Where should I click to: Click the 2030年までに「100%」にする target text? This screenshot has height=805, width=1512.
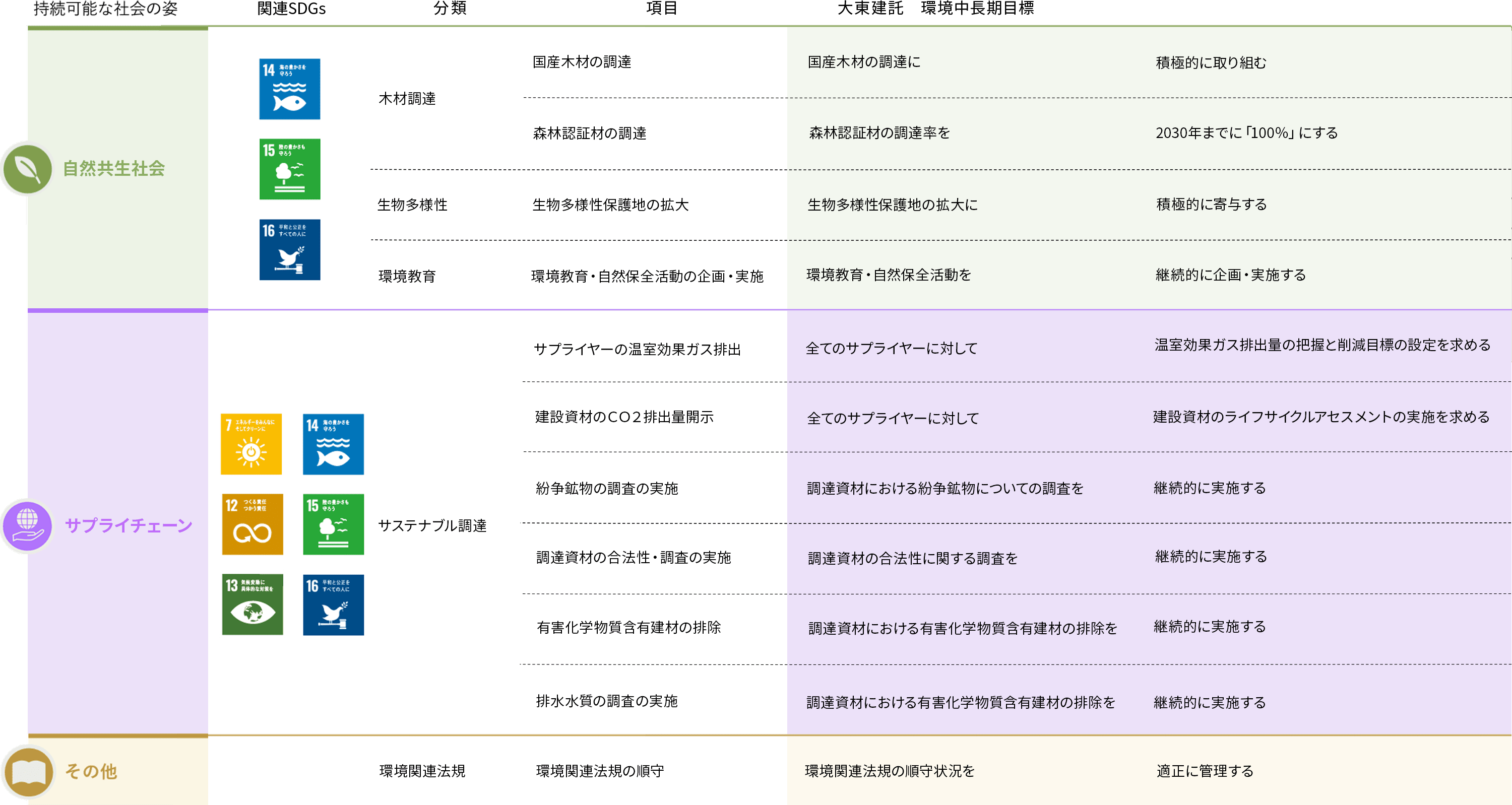coord(1246,133)
